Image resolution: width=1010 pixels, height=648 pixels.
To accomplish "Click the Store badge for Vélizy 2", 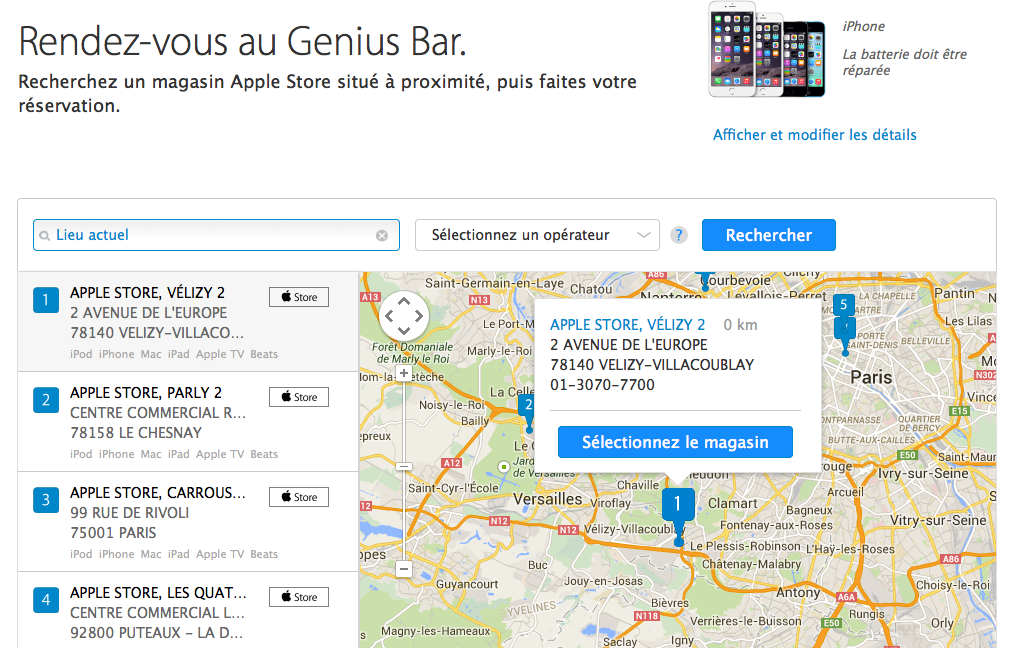I will (299, 297).
